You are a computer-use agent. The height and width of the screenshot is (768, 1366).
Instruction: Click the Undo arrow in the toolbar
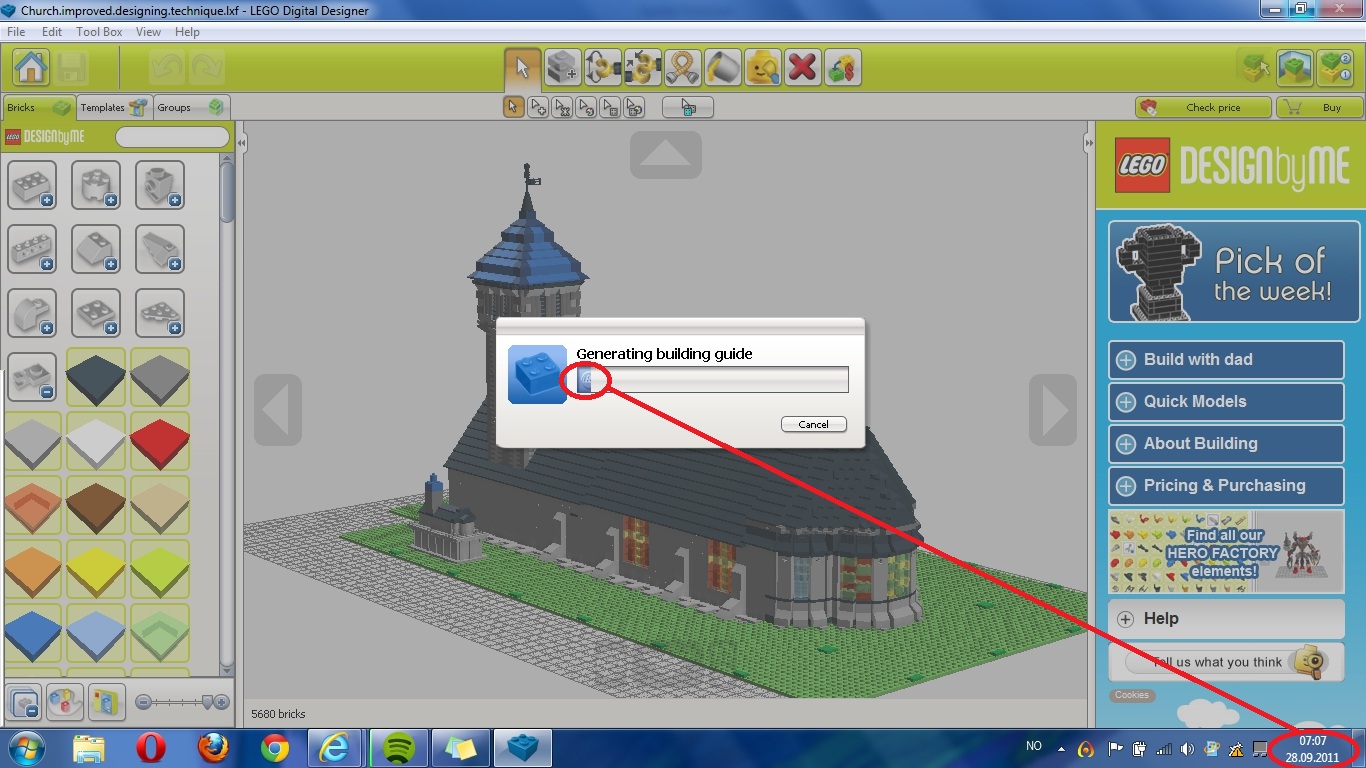[x=167, y=67]
